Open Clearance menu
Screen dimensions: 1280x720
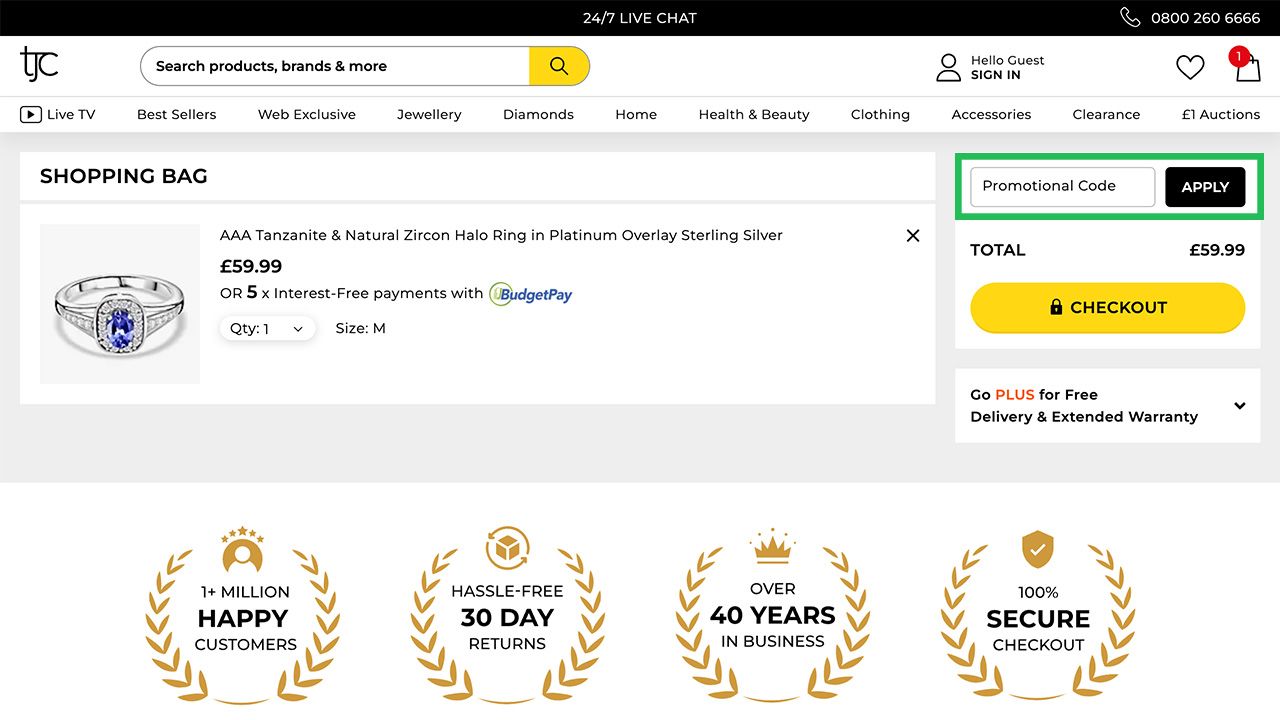point(1106,114)
